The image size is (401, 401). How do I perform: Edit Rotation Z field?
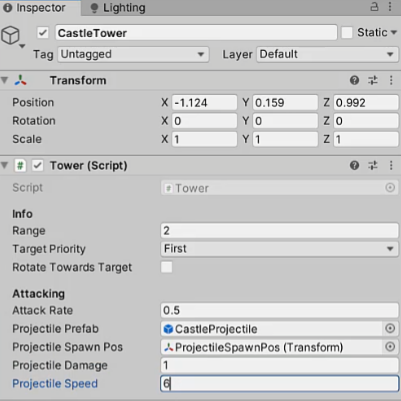[366, 121]
